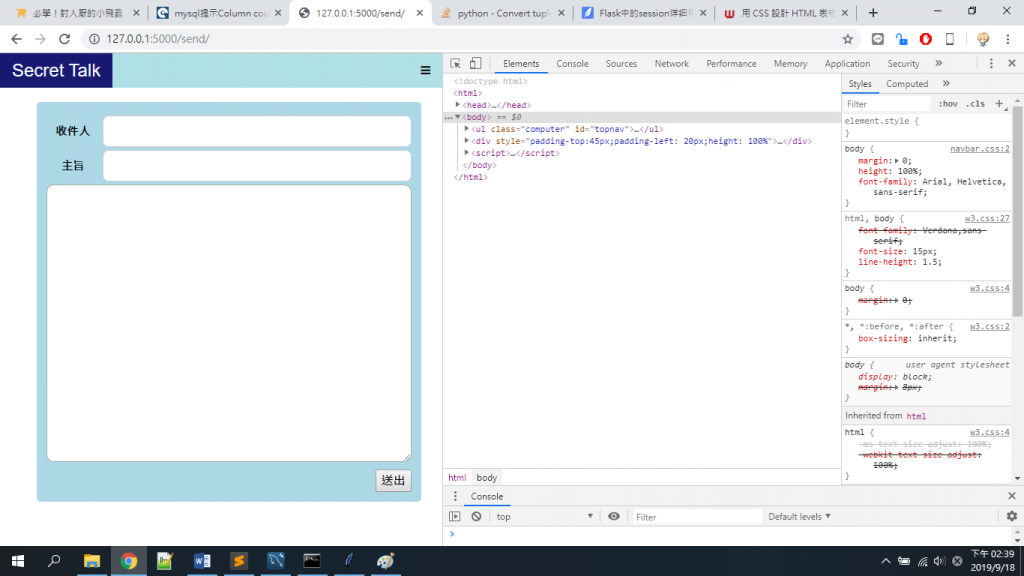
Task: Switch to the python - Convert tuple browser tab
Action: tap(503, 13)
